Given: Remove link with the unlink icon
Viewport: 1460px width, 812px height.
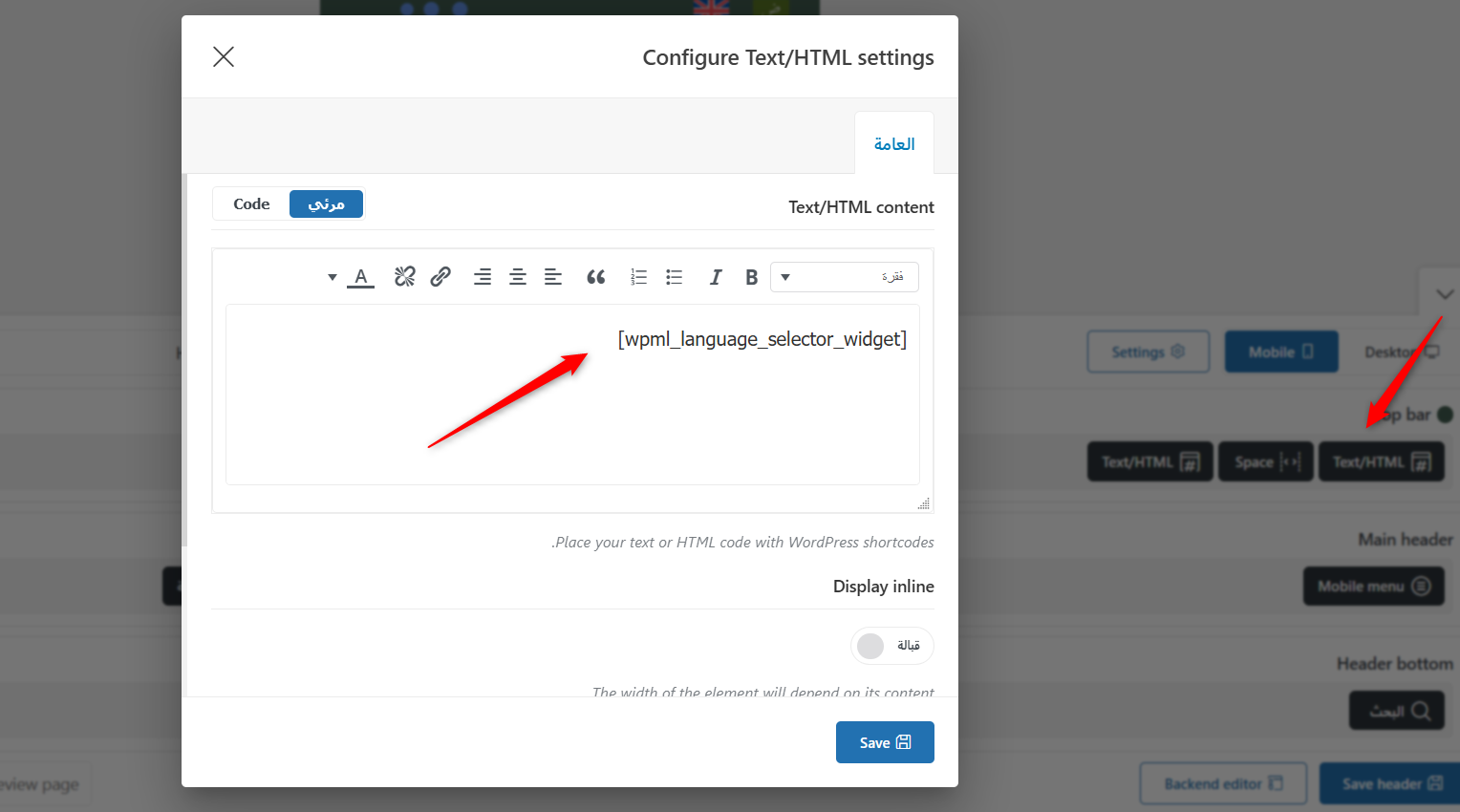Looking at the screenshot, I should pyautogui.click(x=405, y=277).
